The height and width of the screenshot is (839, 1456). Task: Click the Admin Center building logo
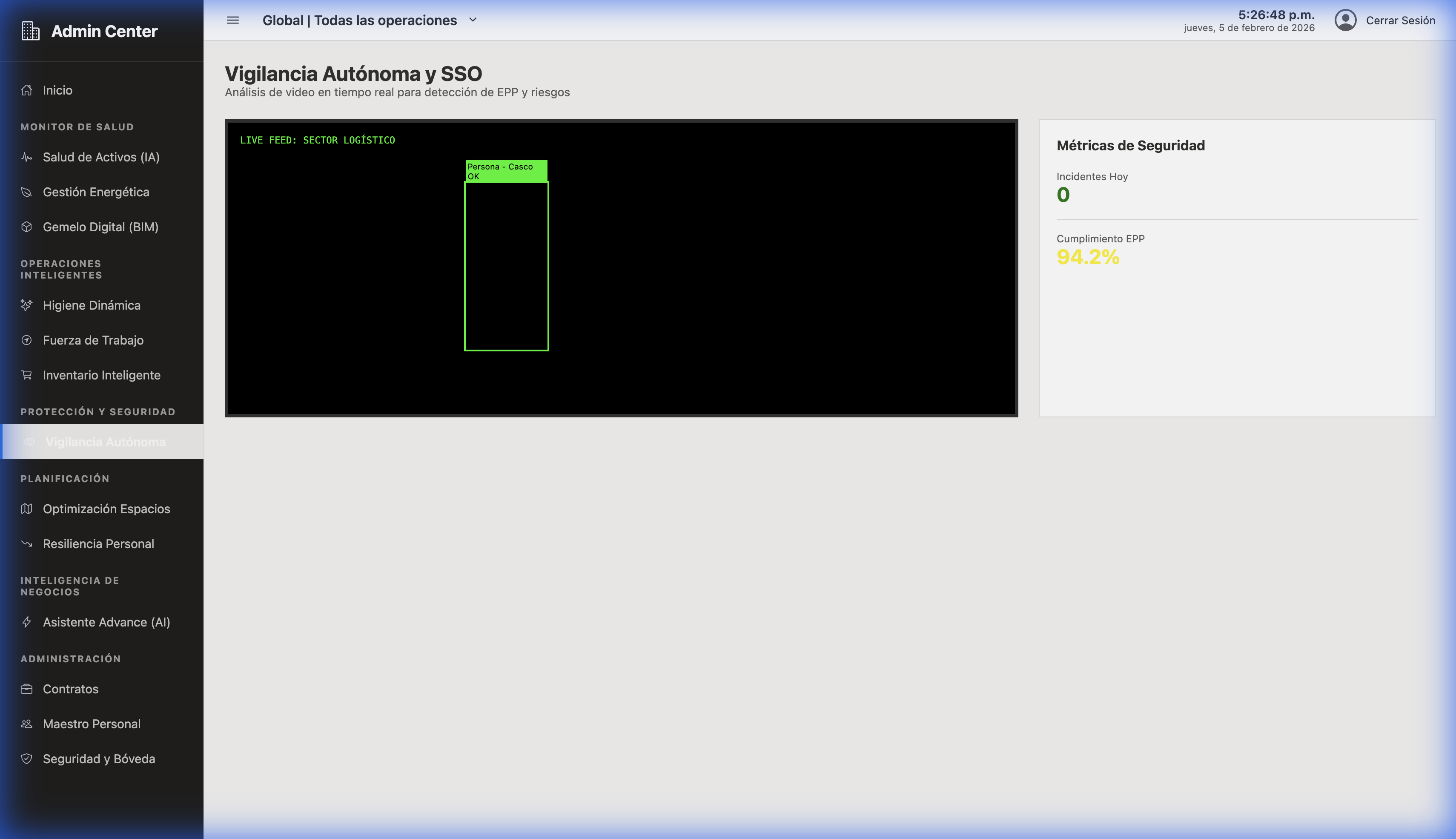[31, 31]
